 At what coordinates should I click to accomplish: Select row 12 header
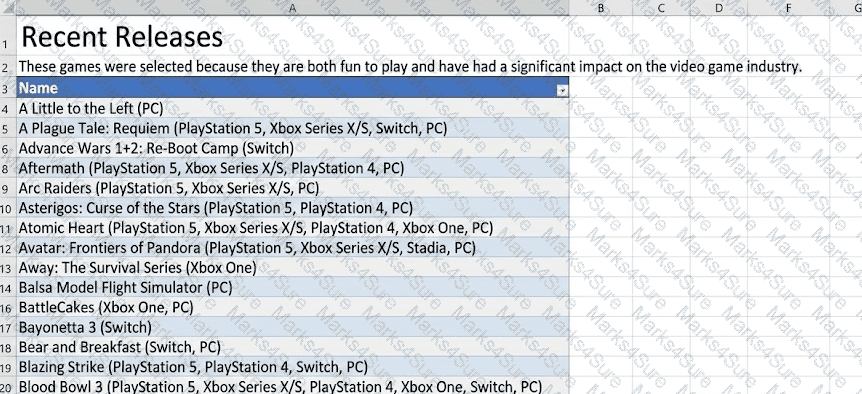[8, 248]
